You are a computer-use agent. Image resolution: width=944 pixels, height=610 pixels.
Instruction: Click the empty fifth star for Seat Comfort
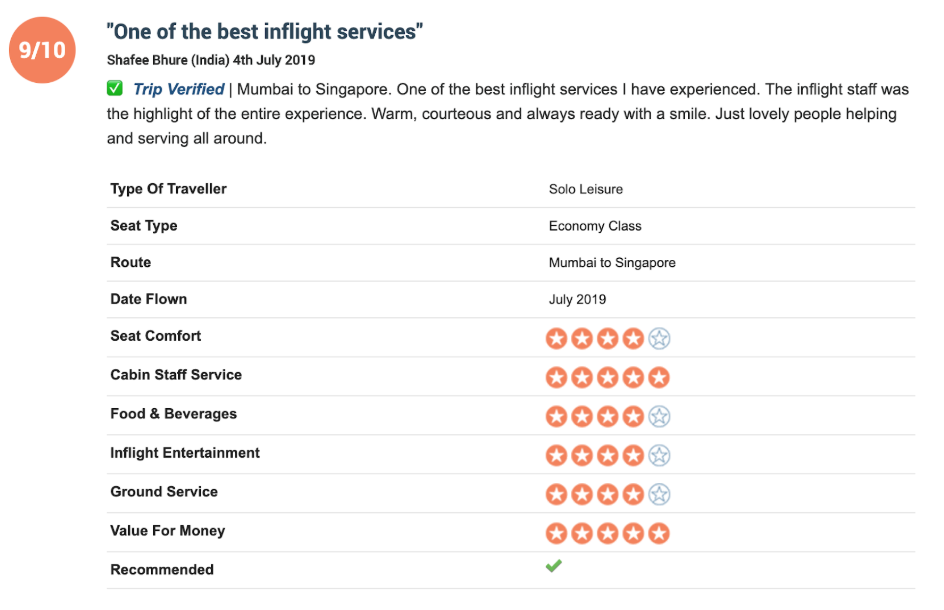659,338
